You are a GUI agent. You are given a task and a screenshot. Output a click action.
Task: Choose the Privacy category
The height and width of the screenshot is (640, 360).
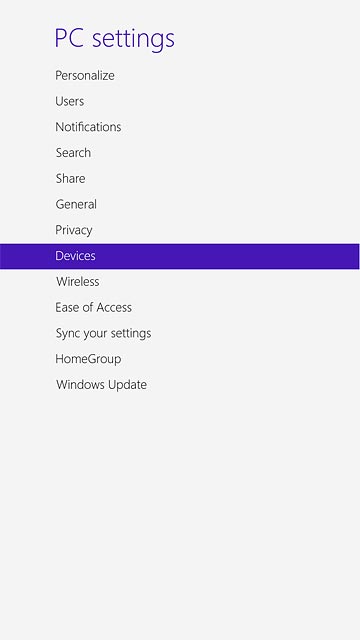click(74, 230)
